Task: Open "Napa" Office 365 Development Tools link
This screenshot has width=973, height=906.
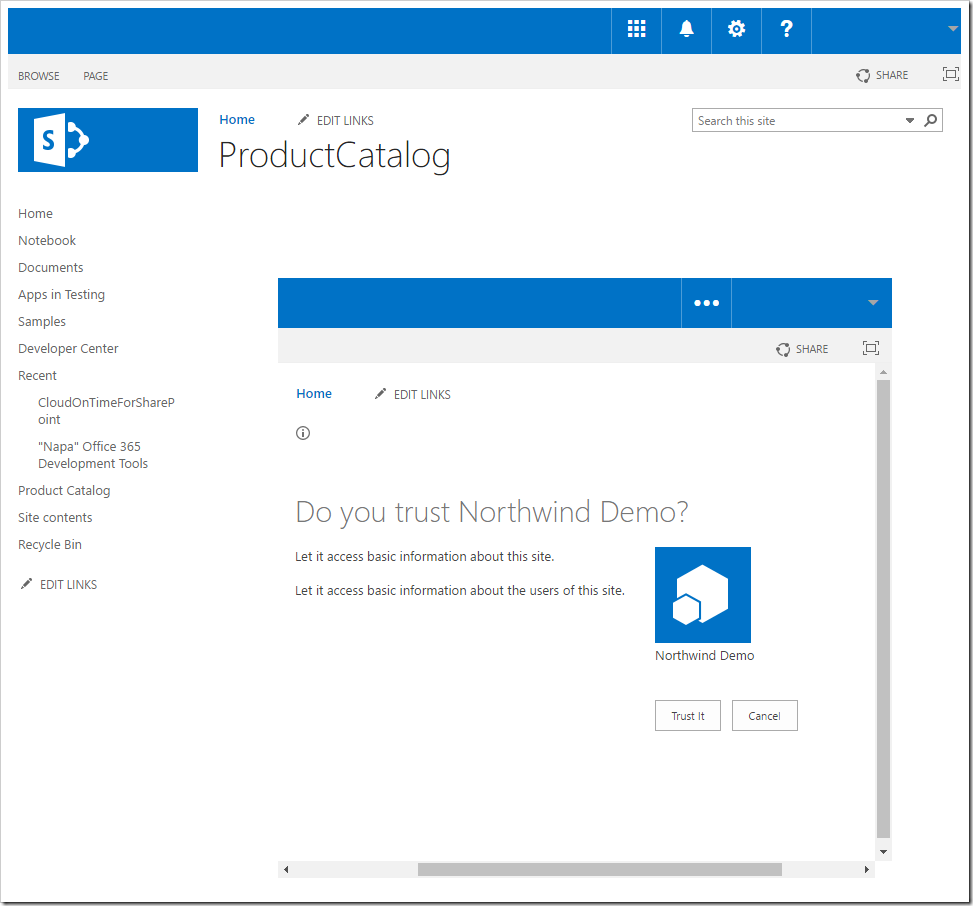Action: (x=93, y=455)
